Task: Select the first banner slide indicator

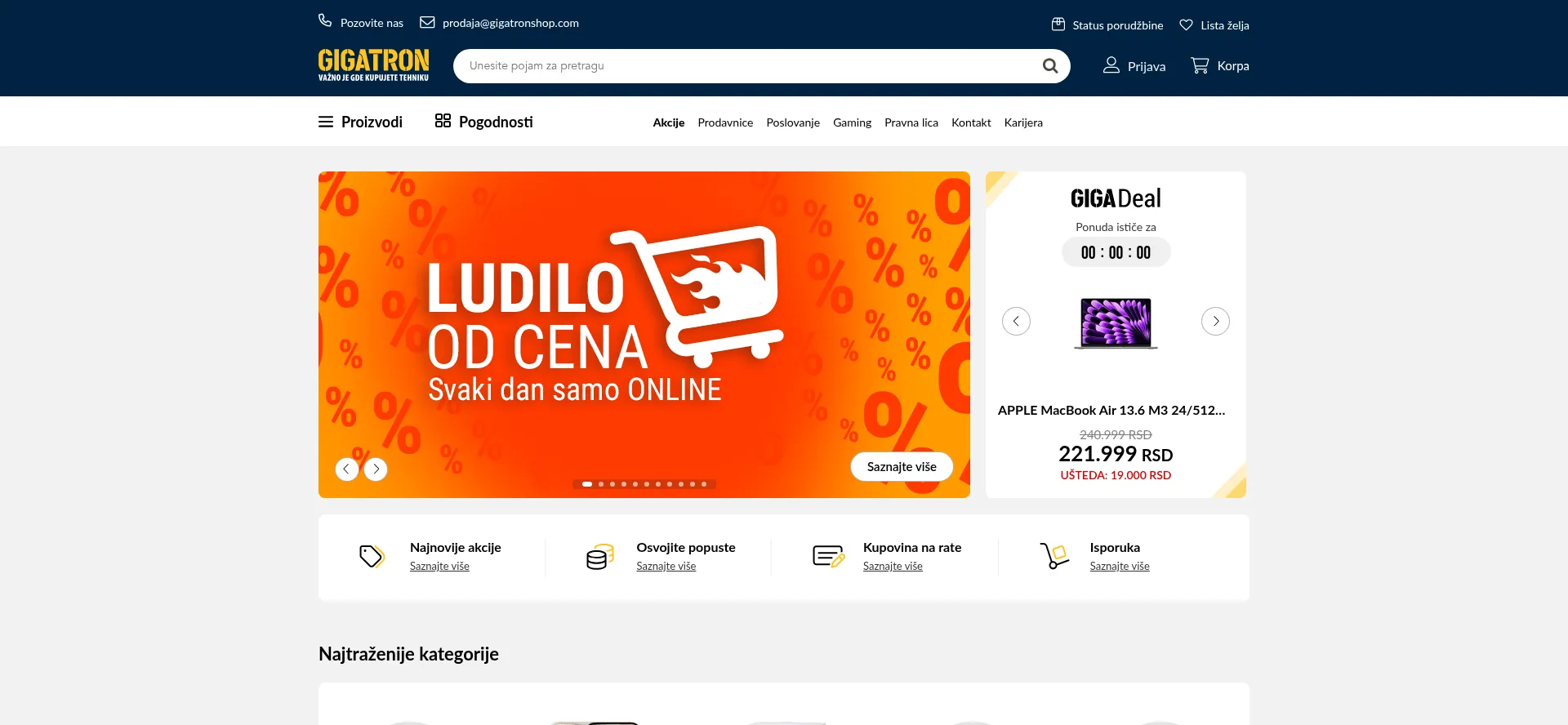Action: click(587, 484)
